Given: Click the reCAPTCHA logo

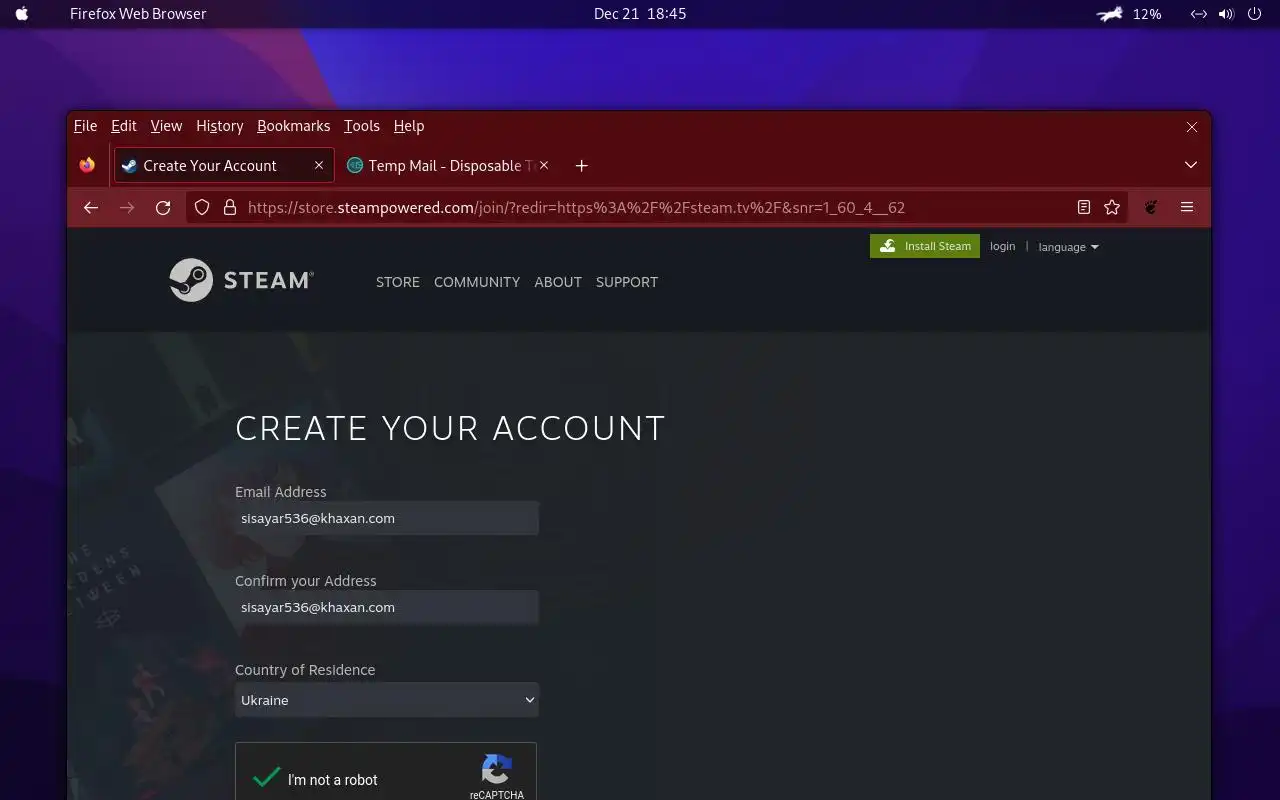Looking at the screenshot, I should pyautogui.click(x=497, y=769).
